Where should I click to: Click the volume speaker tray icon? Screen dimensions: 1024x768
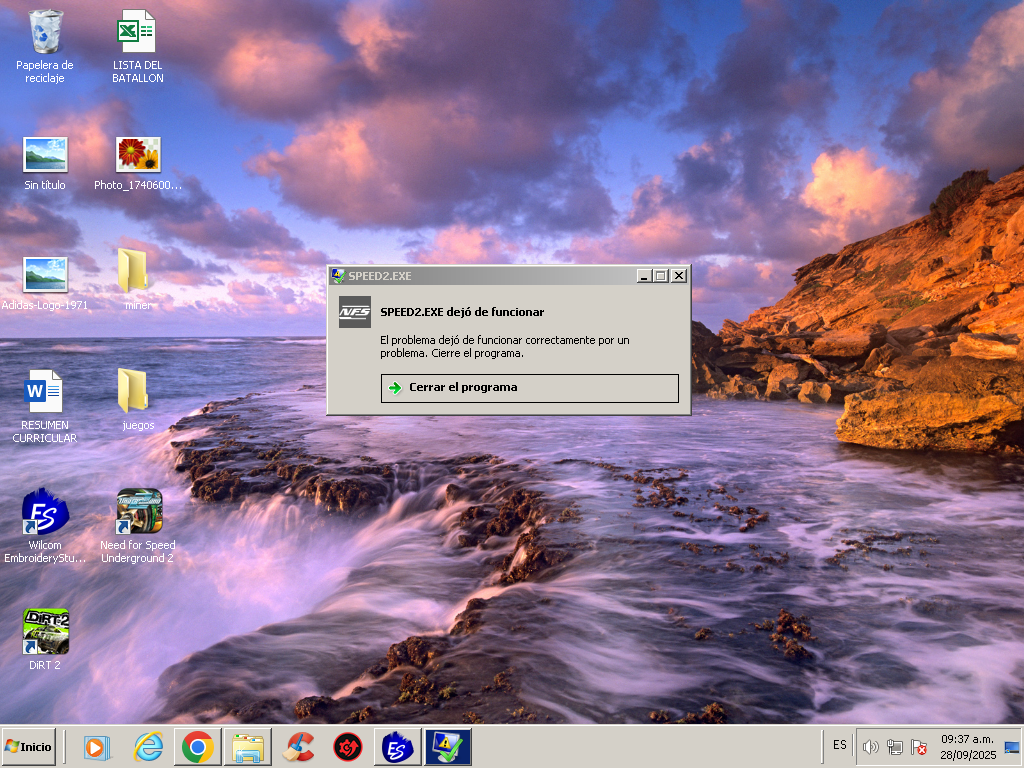(x=870, y=747)
